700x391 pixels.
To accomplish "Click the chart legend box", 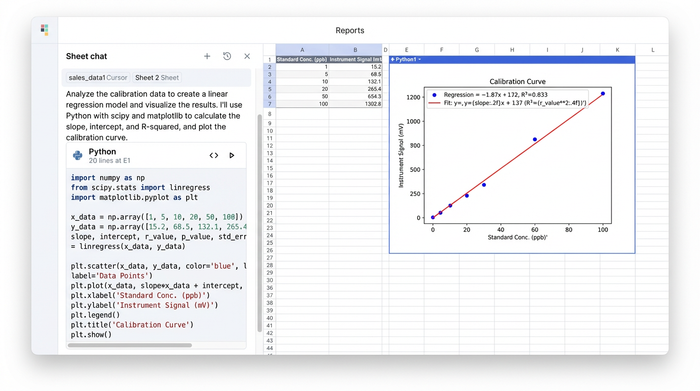I will click(x=508, y=99).
